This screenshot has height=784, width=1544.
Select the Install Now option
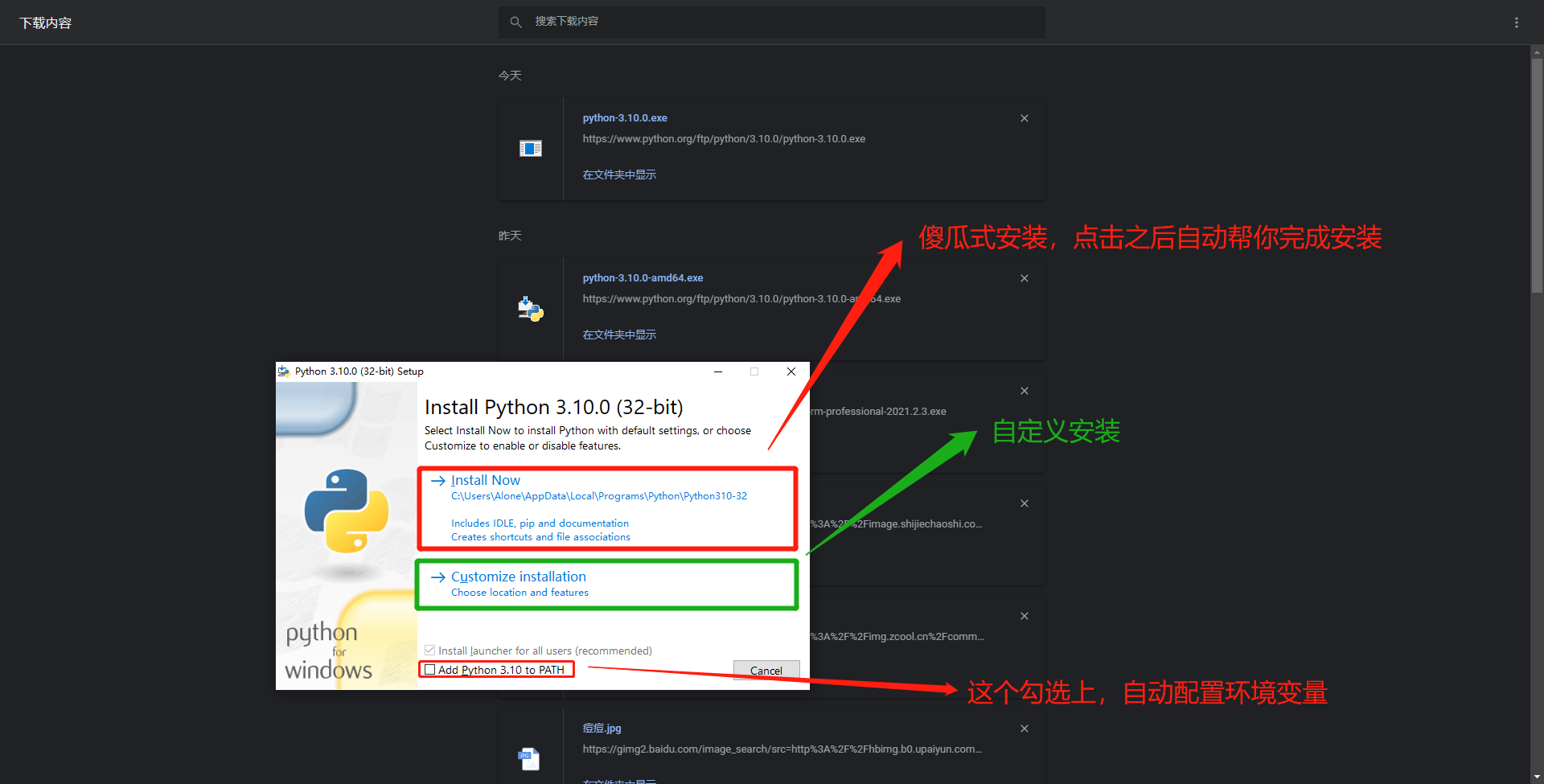(x=485, y=480)
